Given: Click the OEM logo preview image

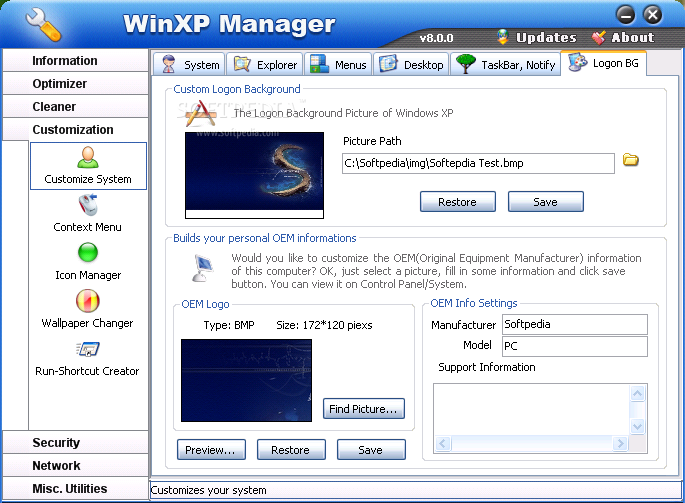Looking at the screenshot, I should 246,381.
